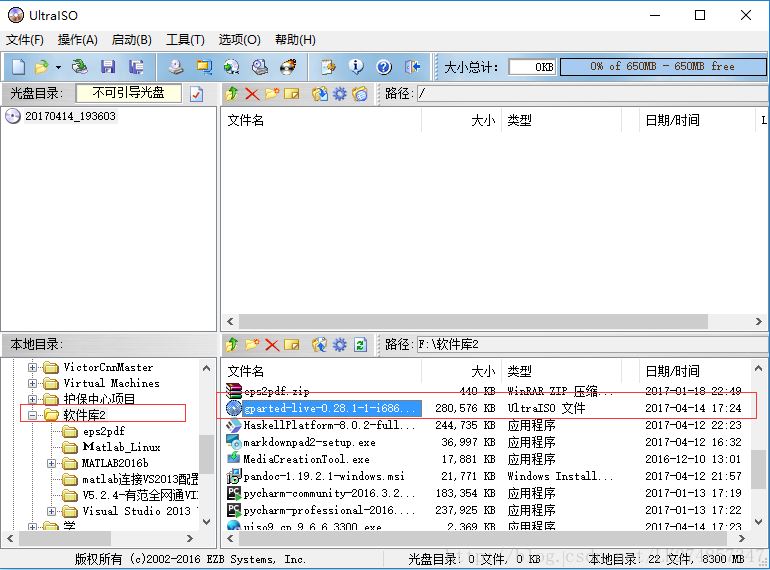770x570 pixels.
Task: Click the Open CD/DVD drive icon
Action: 79,67
